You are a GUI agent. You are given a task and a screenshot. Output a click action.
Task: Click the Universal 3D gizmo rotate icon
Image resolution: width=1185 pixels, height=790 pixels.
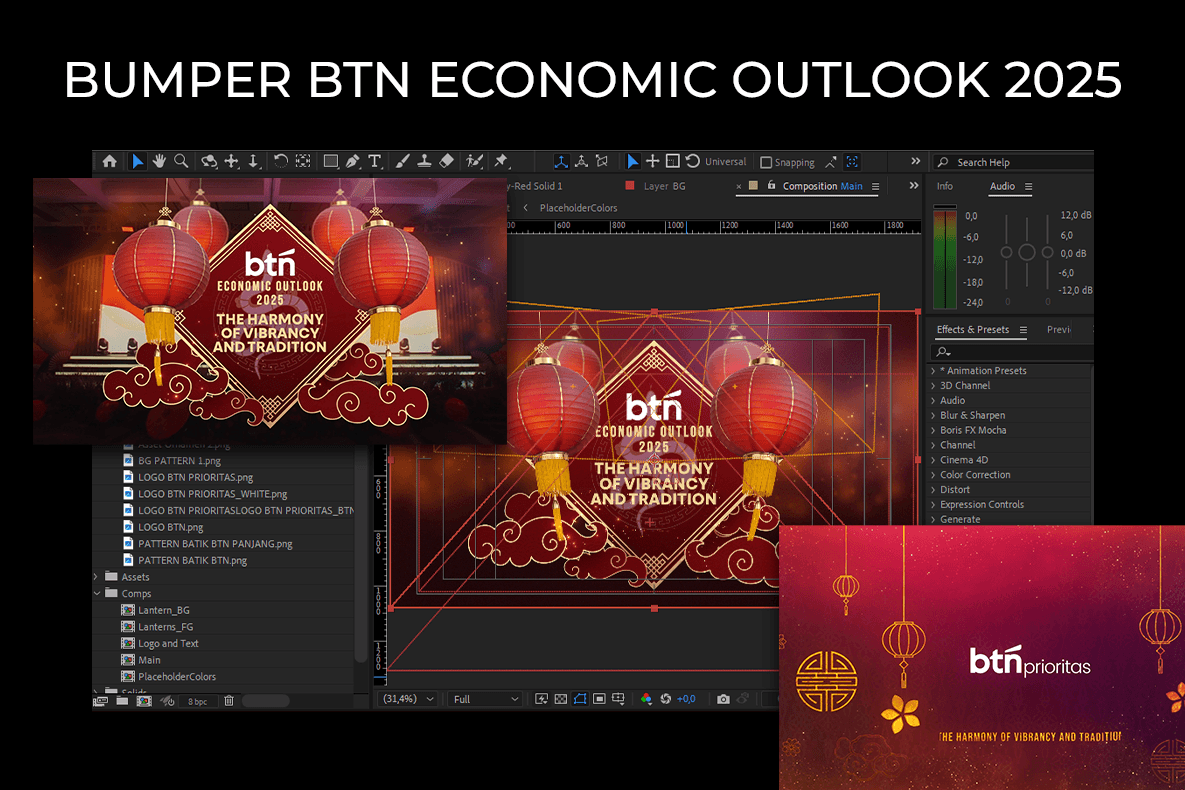(x=692, y=161)
